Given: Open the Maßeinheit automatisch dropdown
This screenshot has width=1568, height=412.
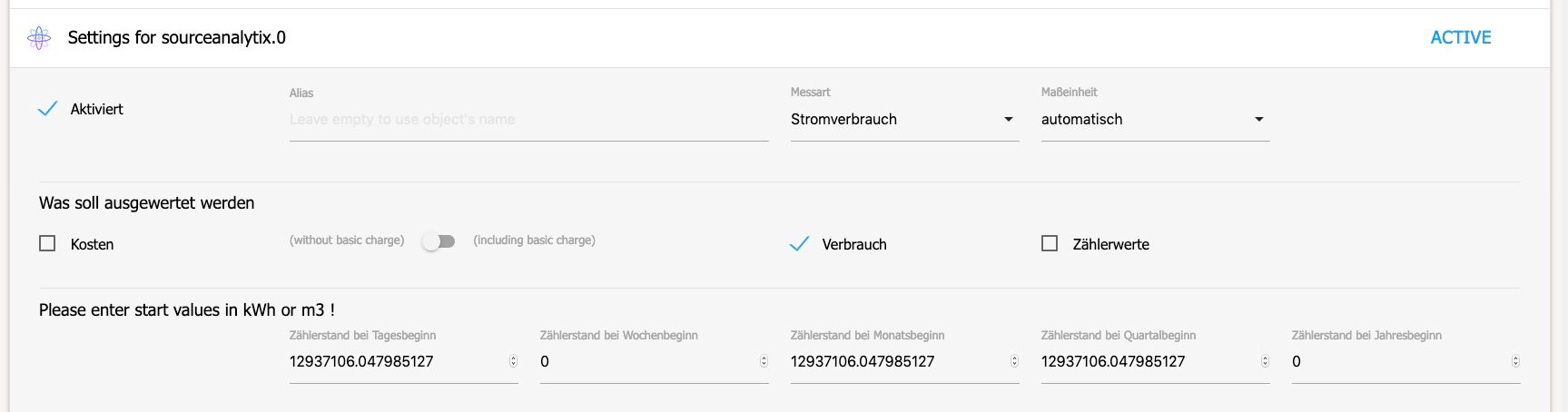Looking at the screenshot, I should (x=1155, y=120).
